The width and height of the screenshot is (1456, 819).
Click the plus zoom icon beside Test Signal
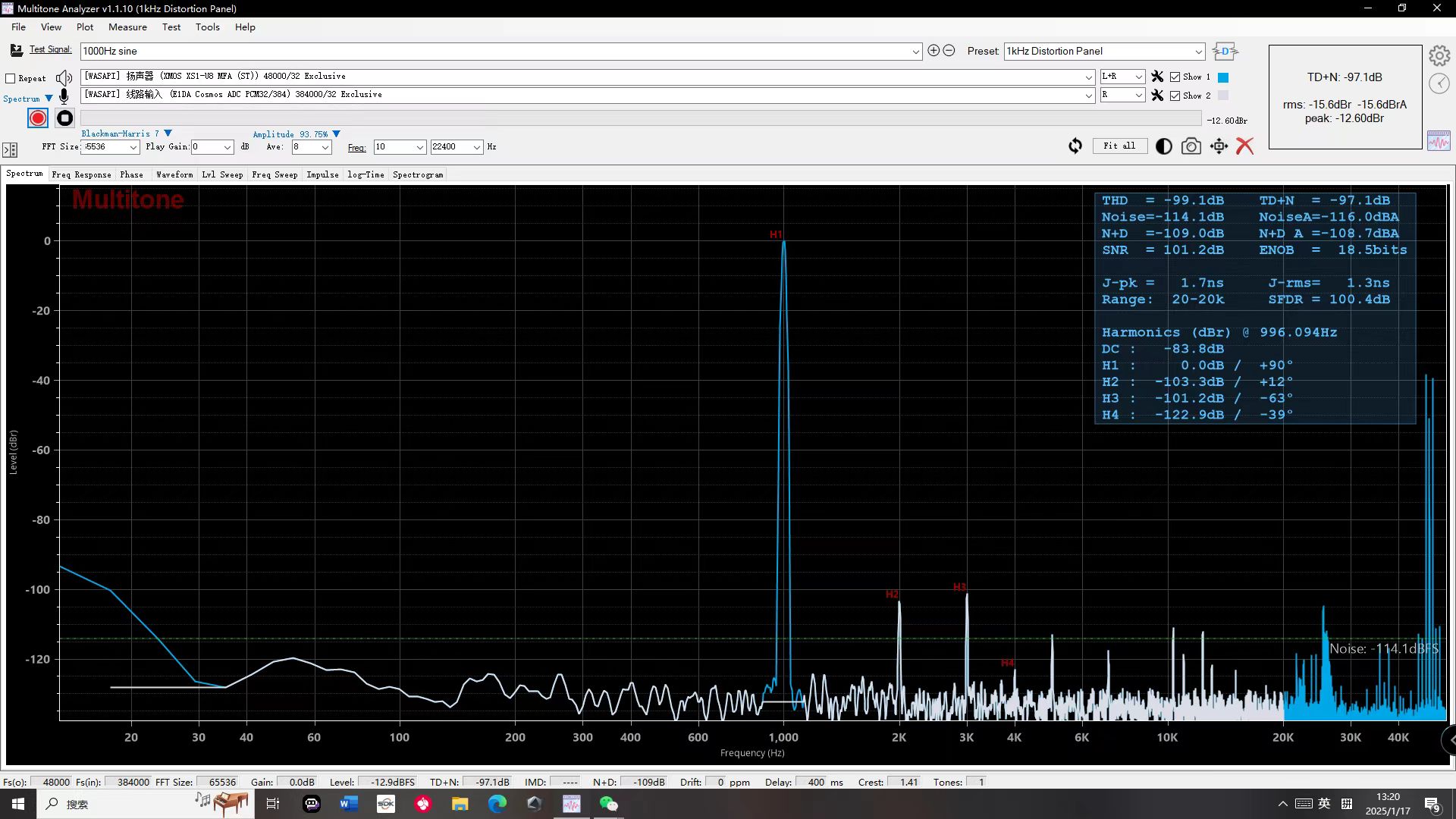pyautogui.click(x=934, y=51)
